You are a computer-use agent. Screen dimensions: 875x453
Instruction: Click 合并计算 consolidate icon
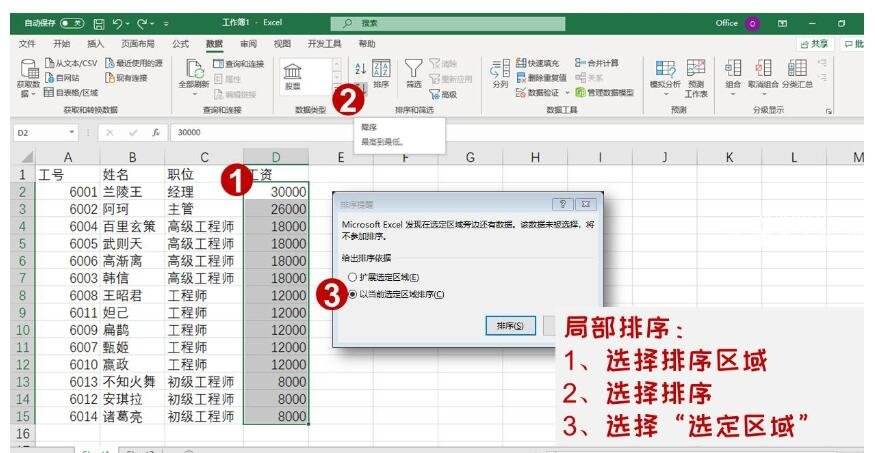[580, 63]
